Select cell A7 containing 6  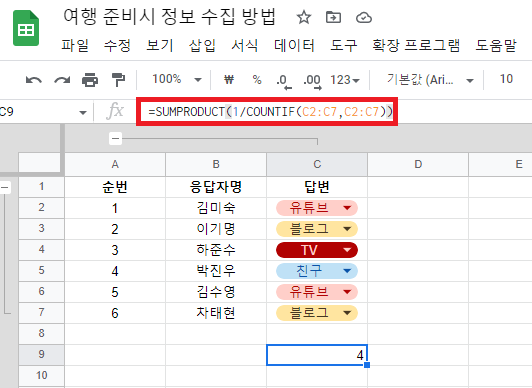pos(115,313)
